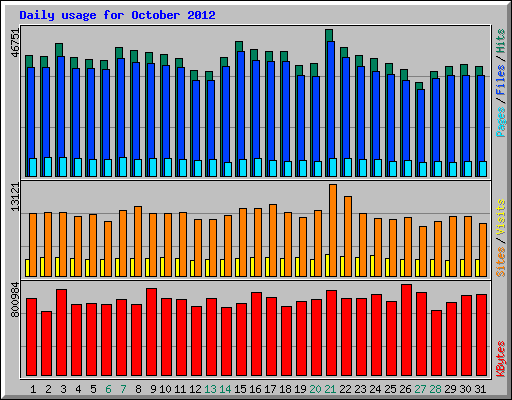Viewport: 512px width, 400px height.
Task: Select day label 25 on the axis
Action: point(390,389)
